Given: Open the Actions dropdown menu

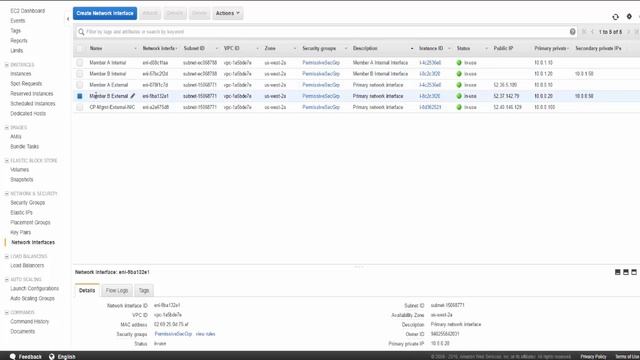Looking at the screenshot, I should click(228, 13).
